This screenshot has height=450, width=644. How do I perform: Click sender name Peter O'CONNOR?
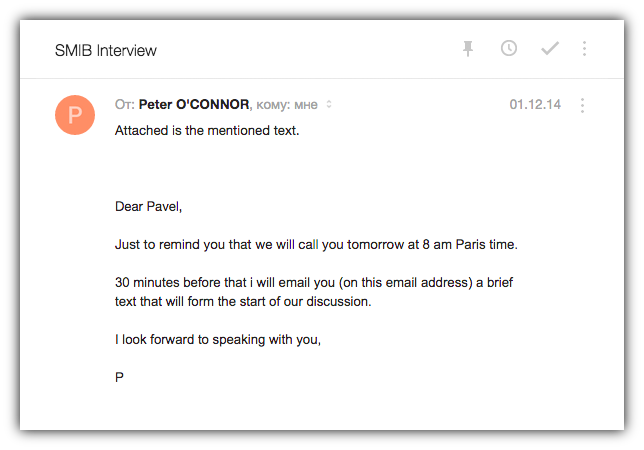click(x=194, y=104)
